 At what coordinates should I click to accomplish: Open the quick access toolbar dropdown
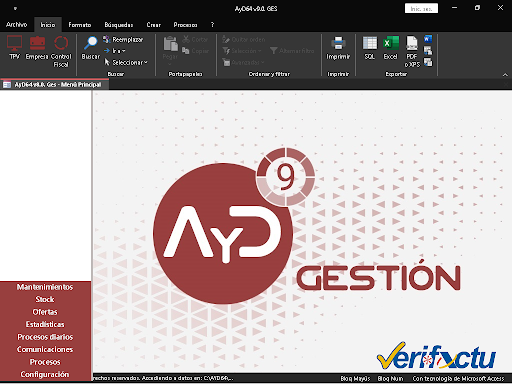15,9
